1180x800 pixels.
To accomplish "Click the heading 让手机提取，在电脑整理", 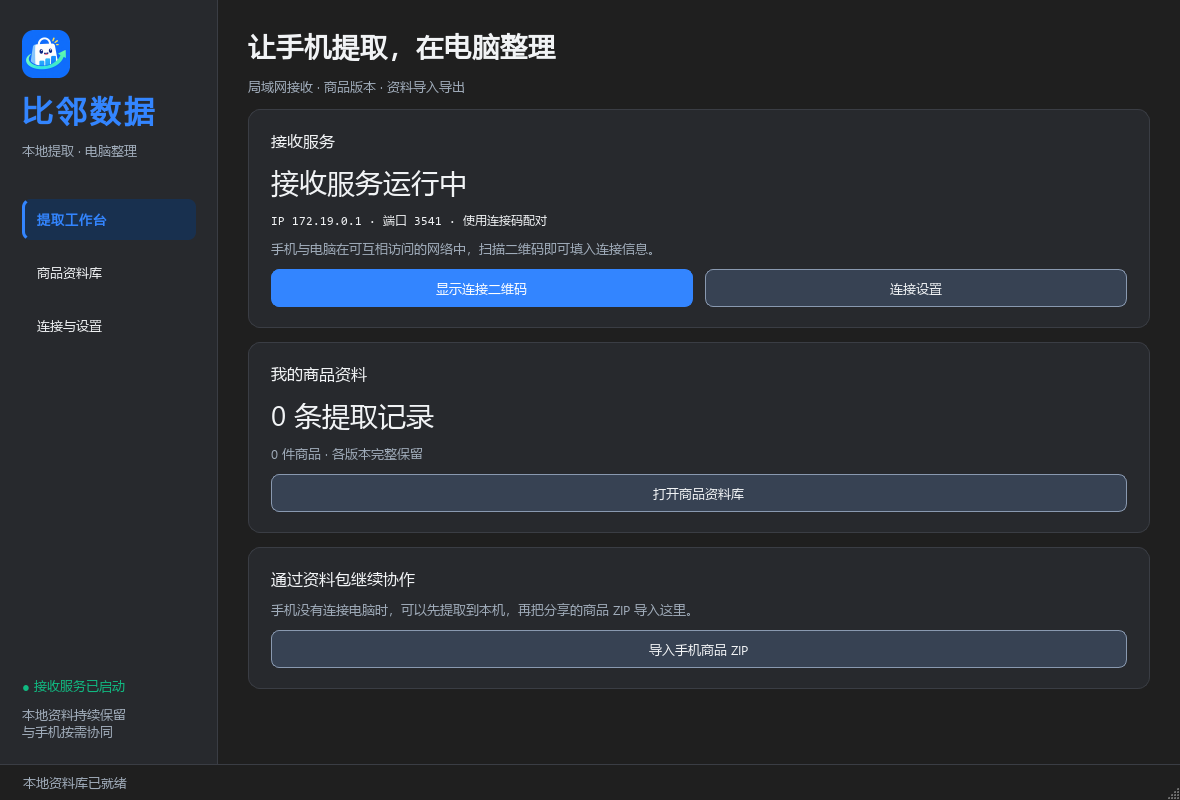I will (x=402, y=47).
